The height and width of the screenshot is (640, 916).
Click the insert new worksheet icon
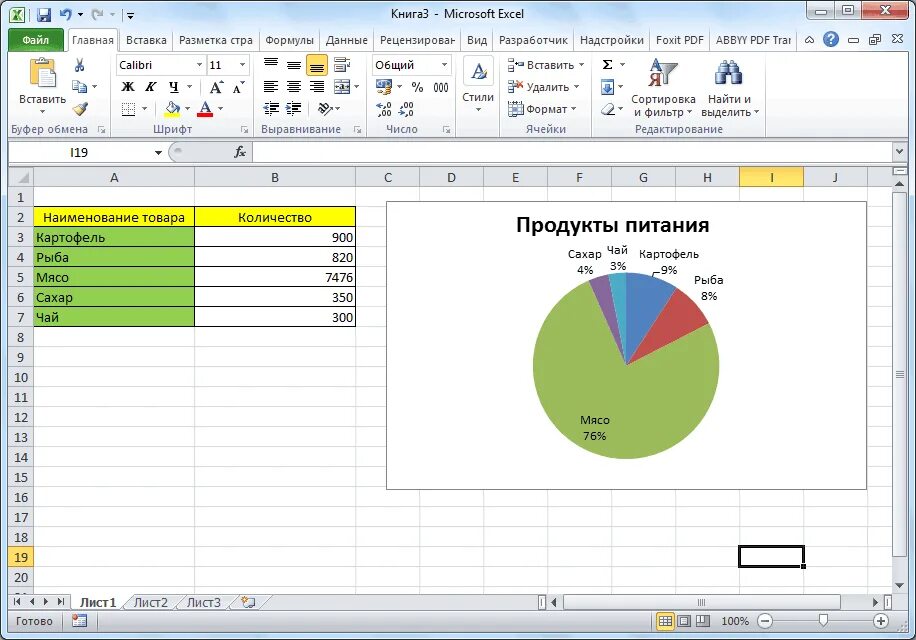[x=248, y=603]
